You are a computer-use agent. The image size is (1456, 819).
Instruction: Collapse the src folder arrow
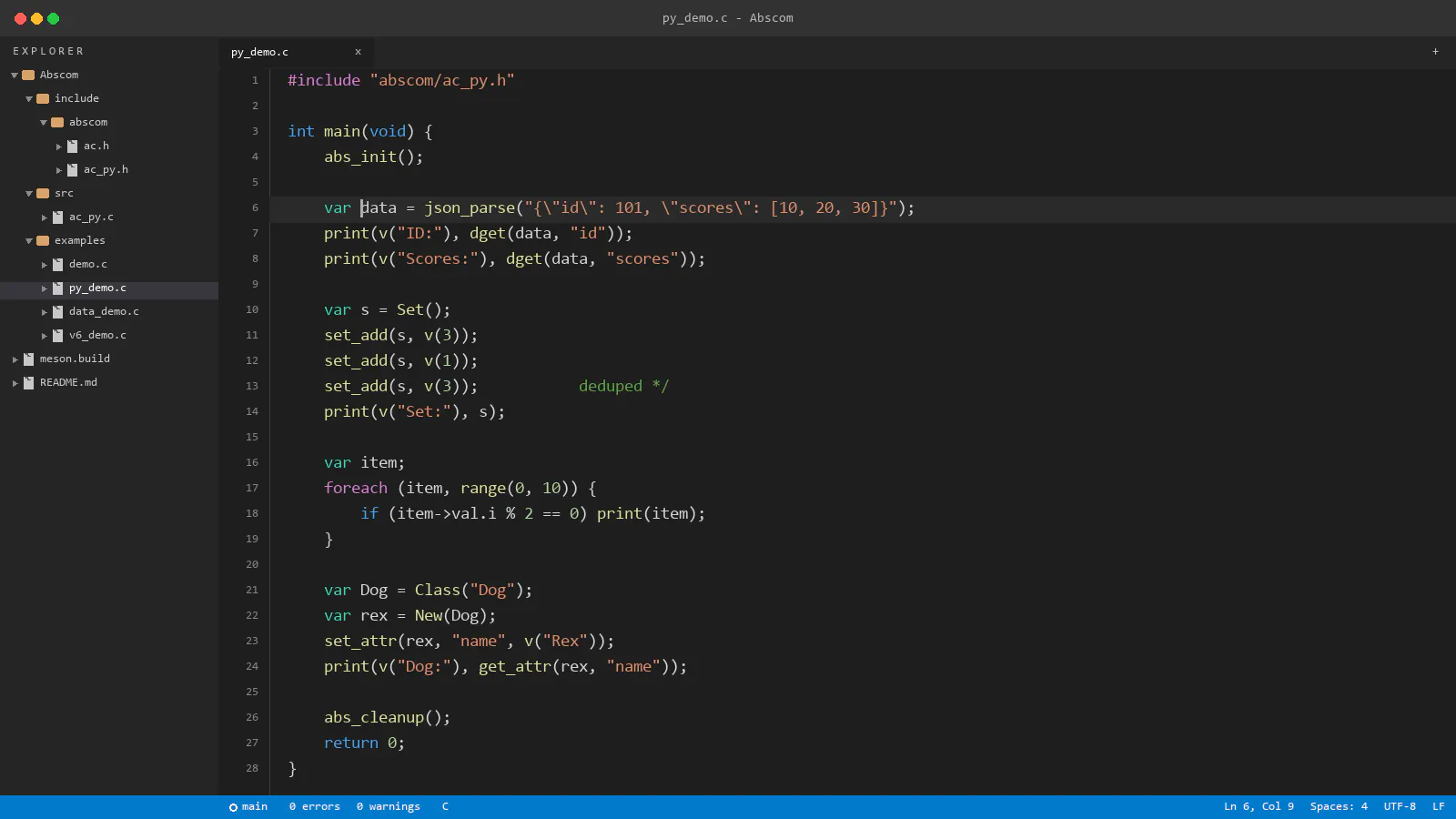(x=29, y=193)
